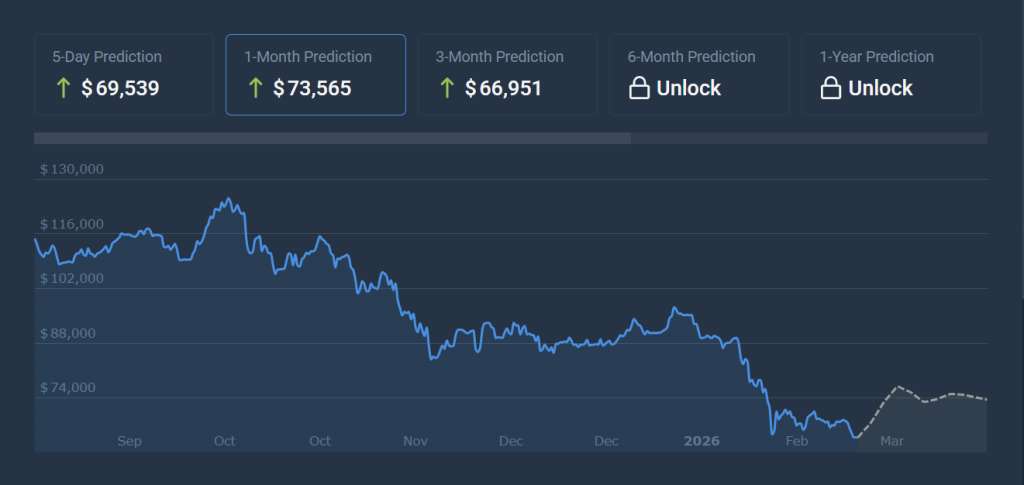1024x485 pixels.
Task: Click the 2026 label on the time axis
Action: coord(702,440)
